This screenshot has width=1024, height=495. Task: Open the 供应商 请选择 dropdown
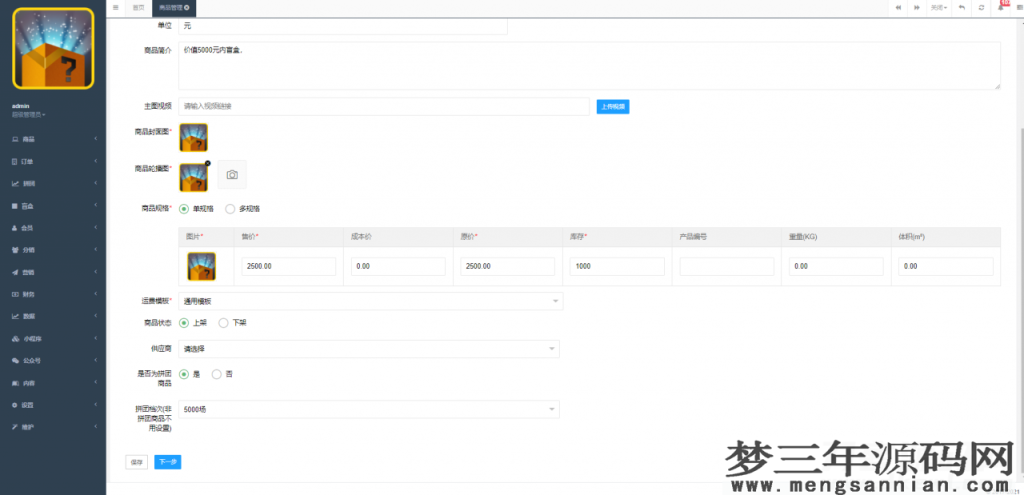(369, 349)
